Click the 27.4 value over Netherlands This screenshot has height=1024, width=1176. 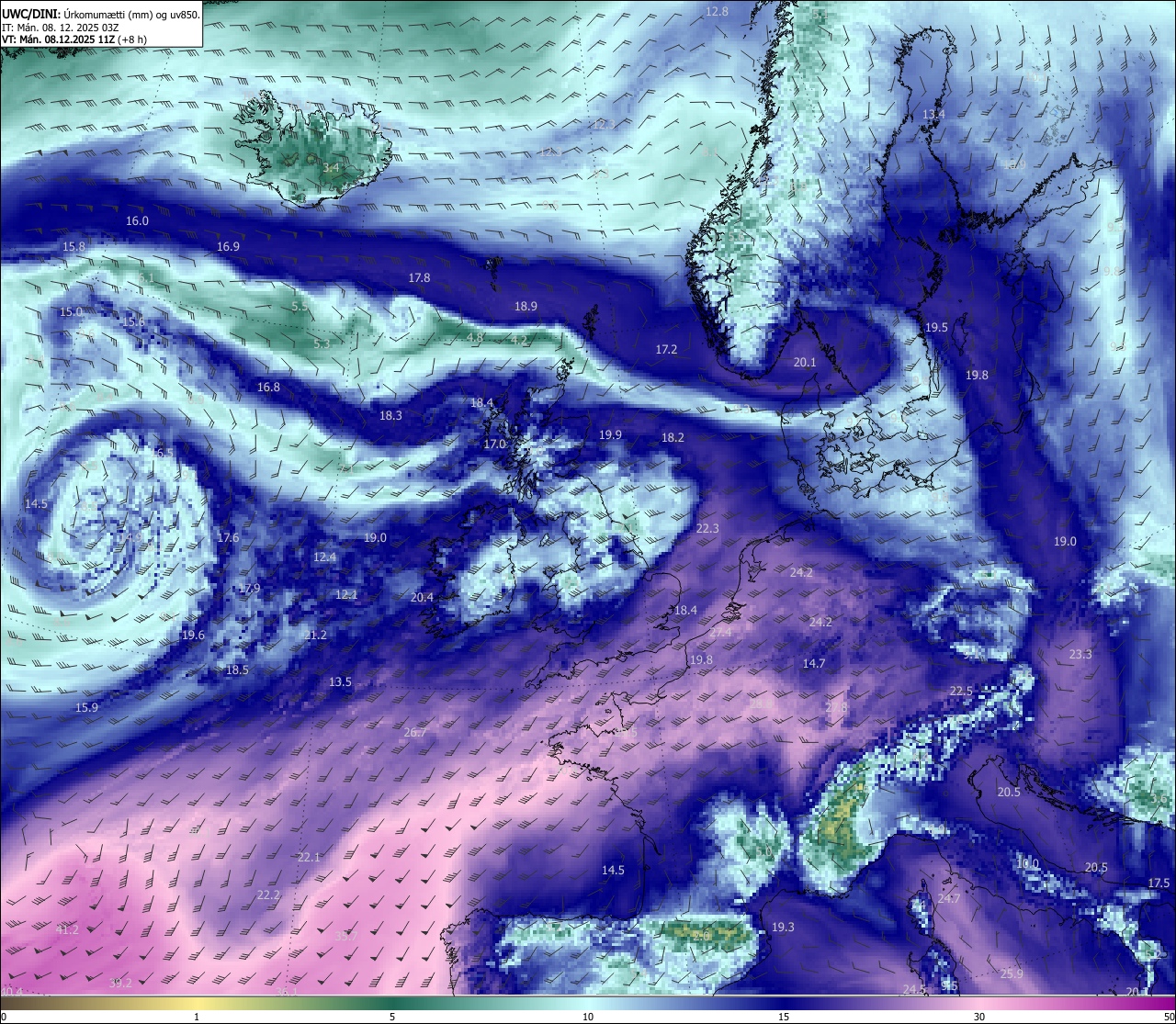coord(720,632)
